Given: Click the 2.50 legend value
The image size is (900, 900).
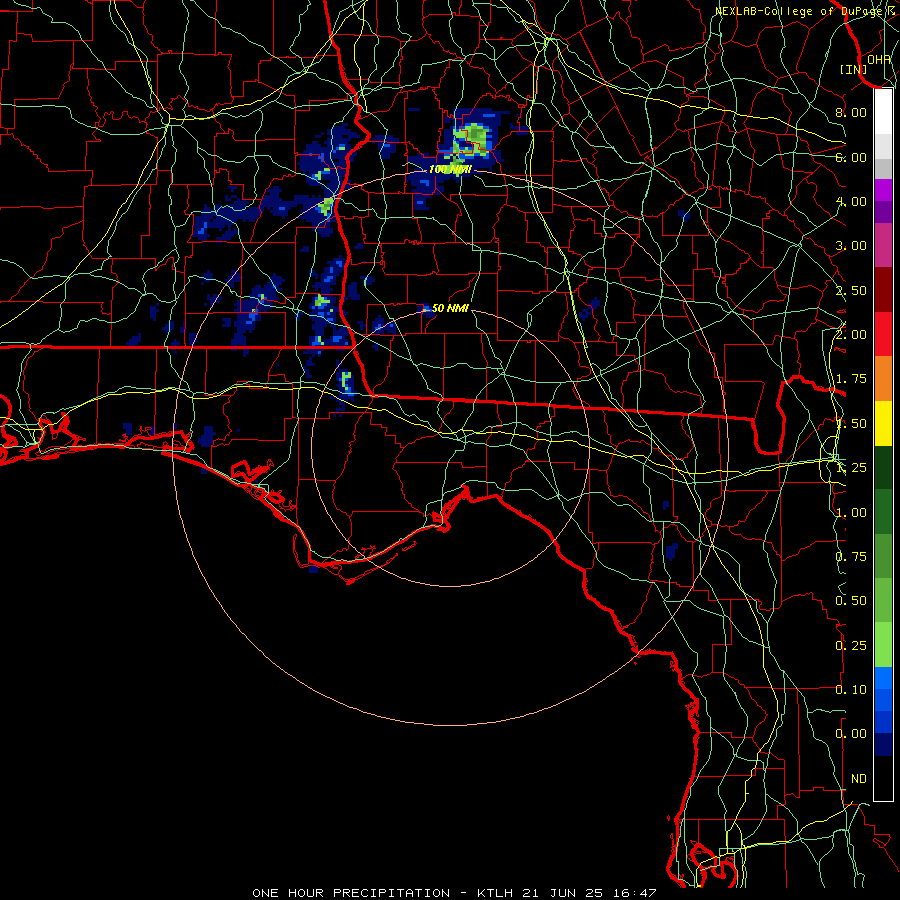Looking at the screenshot, I should (851, 290).
